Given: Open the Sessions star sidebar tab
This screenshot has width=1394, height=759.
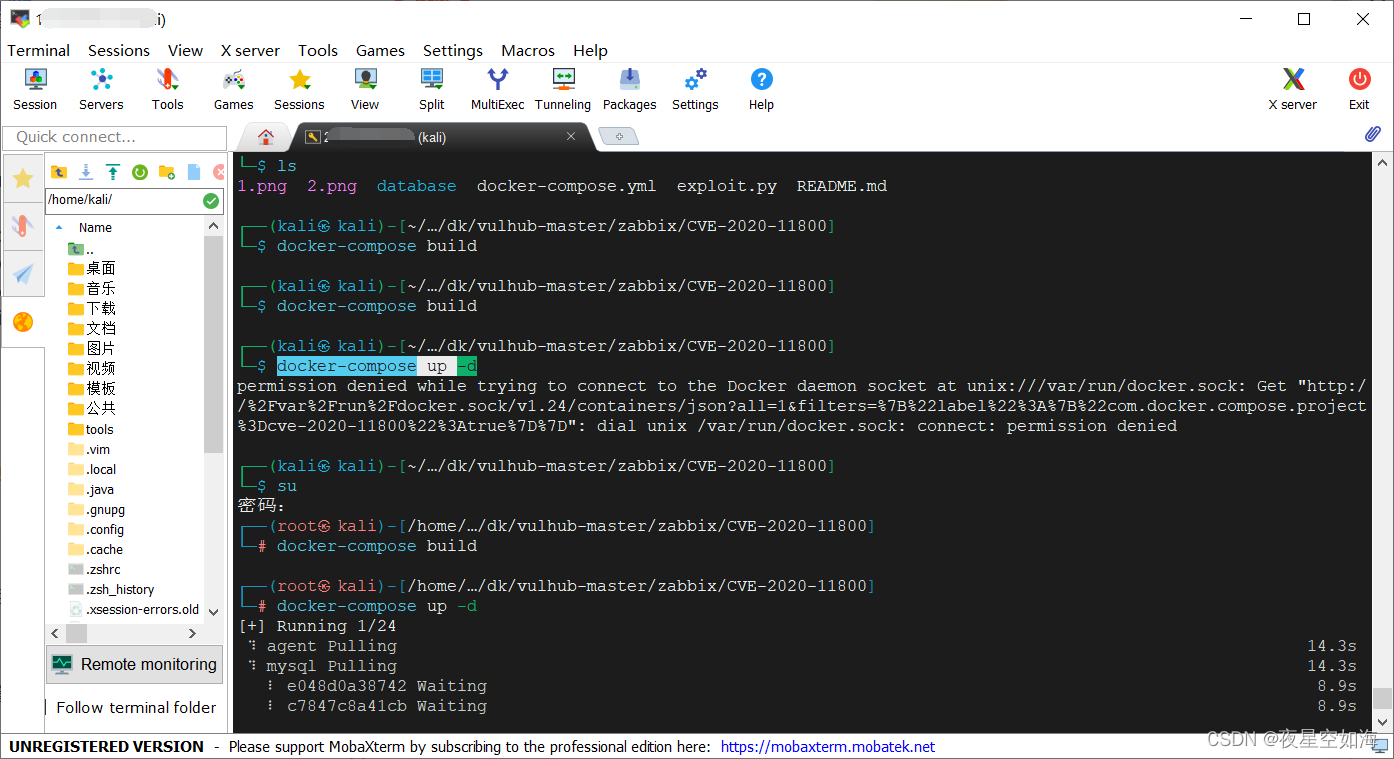Looking at the screenshot, I should tap(23, 178).
